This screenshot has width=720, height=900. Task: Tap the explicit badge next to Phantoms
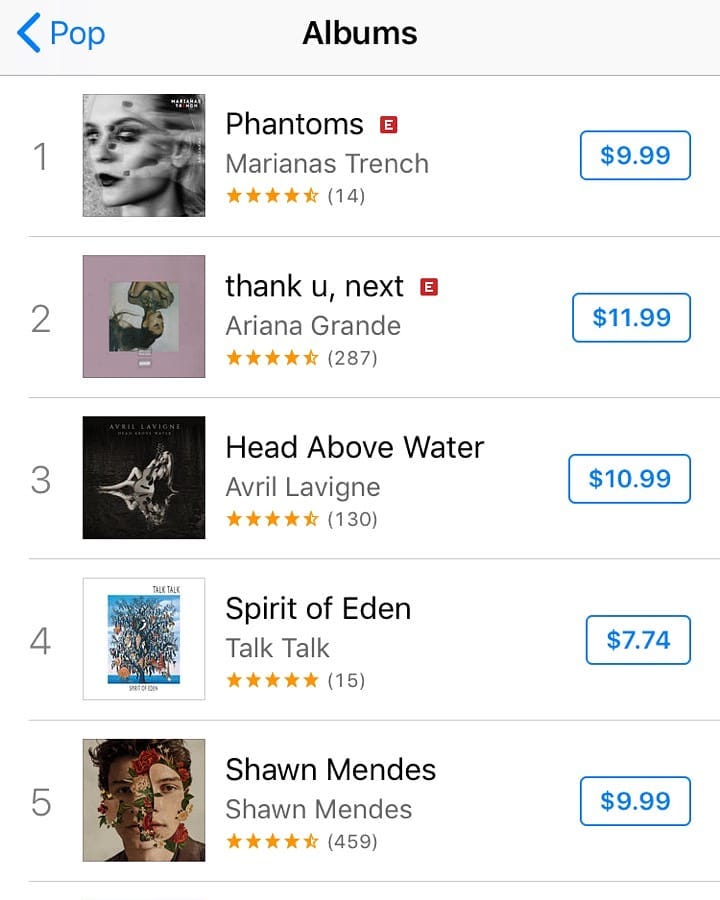389,125
